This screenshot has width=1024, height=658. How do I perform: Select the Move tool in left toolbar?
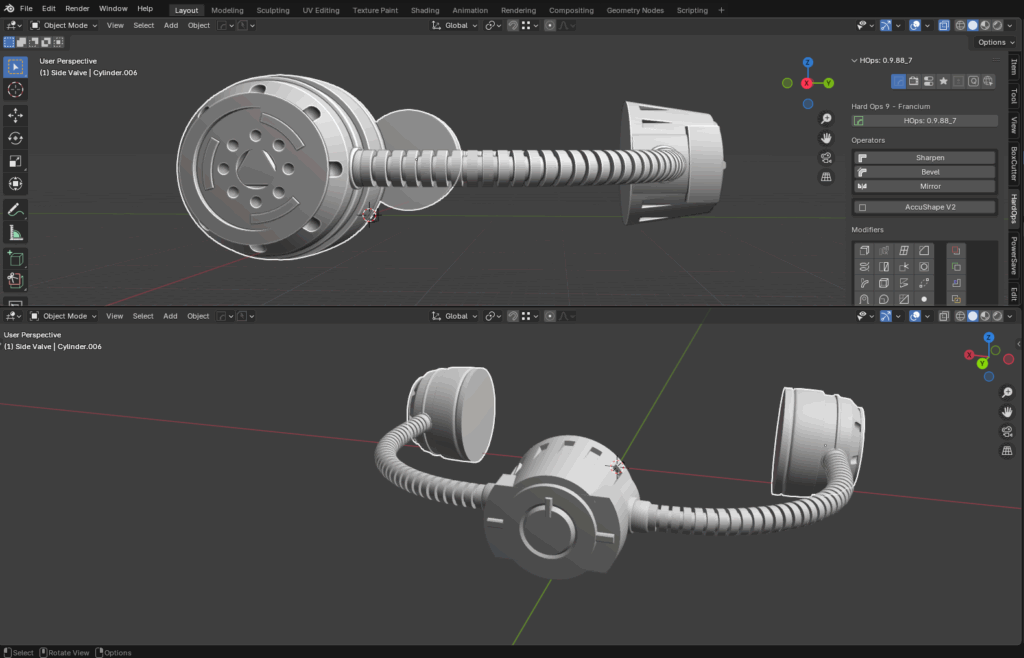[16, 115]
